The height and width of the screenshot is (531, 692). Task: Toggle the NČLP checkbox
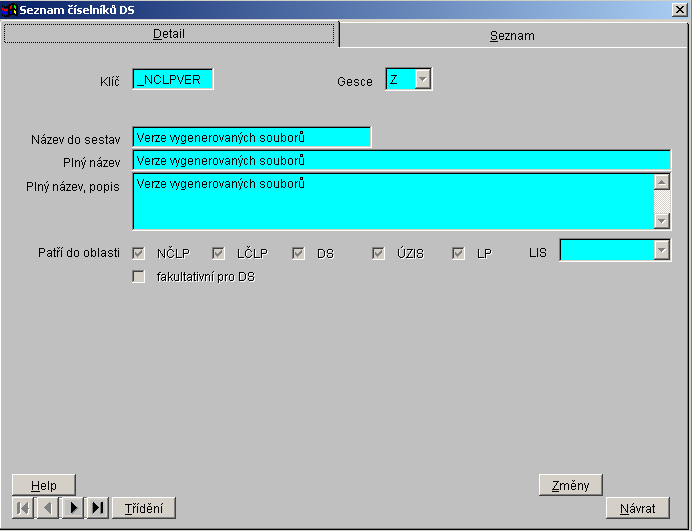139,254
